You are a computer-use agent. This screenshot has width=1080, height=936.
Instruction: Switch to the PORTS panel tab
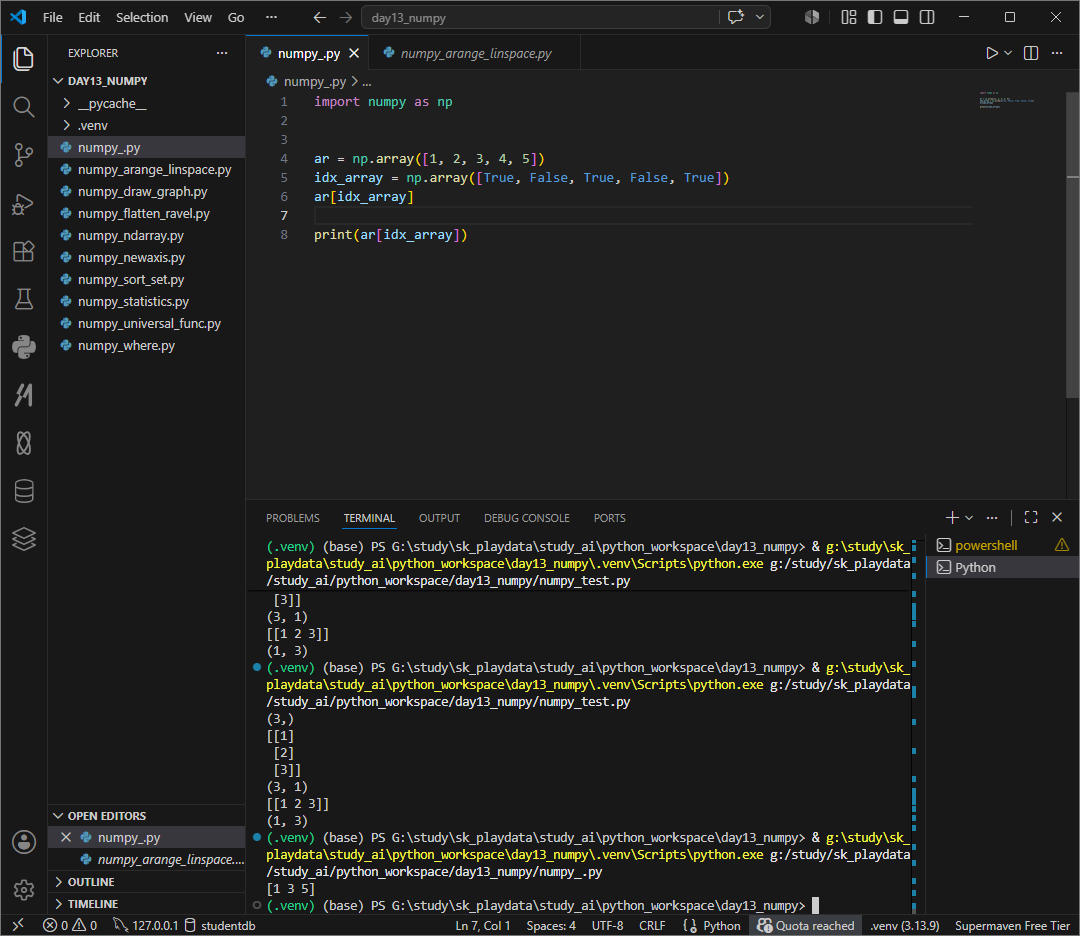pyautogui.click(x=610, y=518)
